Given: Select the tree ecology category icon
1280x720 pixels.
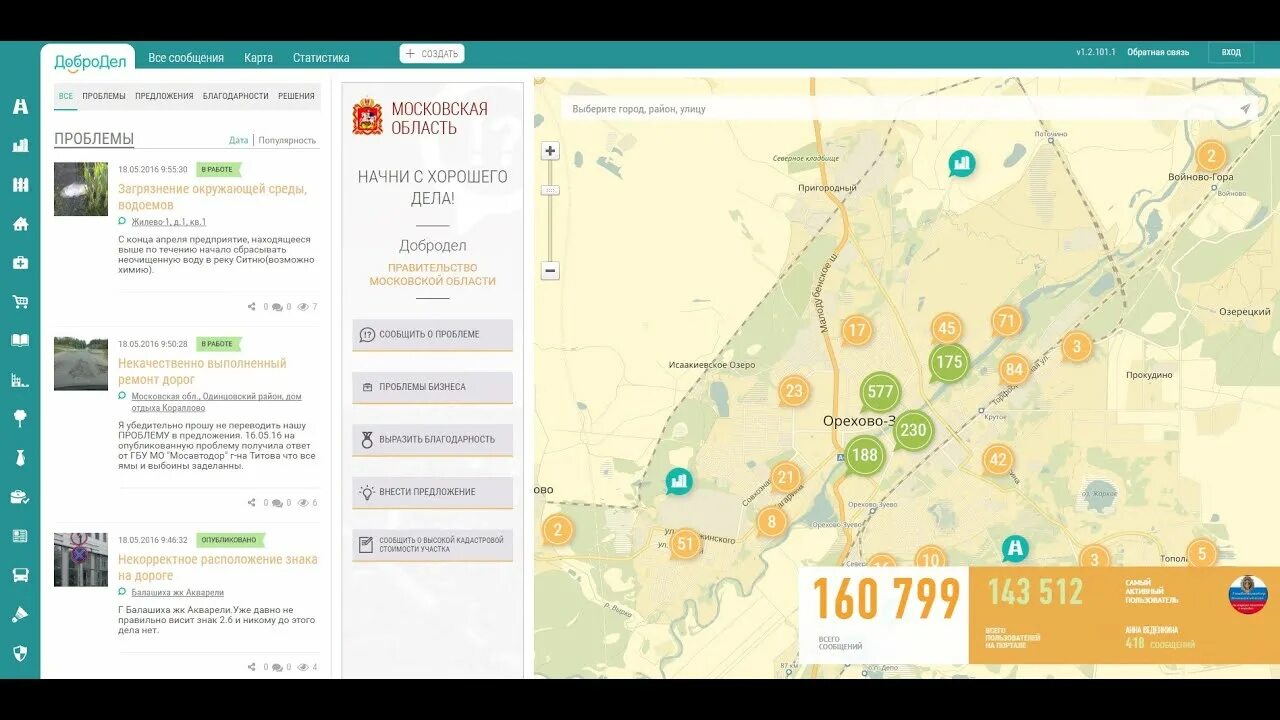Looking at the screenshot, I should point(20,418).
